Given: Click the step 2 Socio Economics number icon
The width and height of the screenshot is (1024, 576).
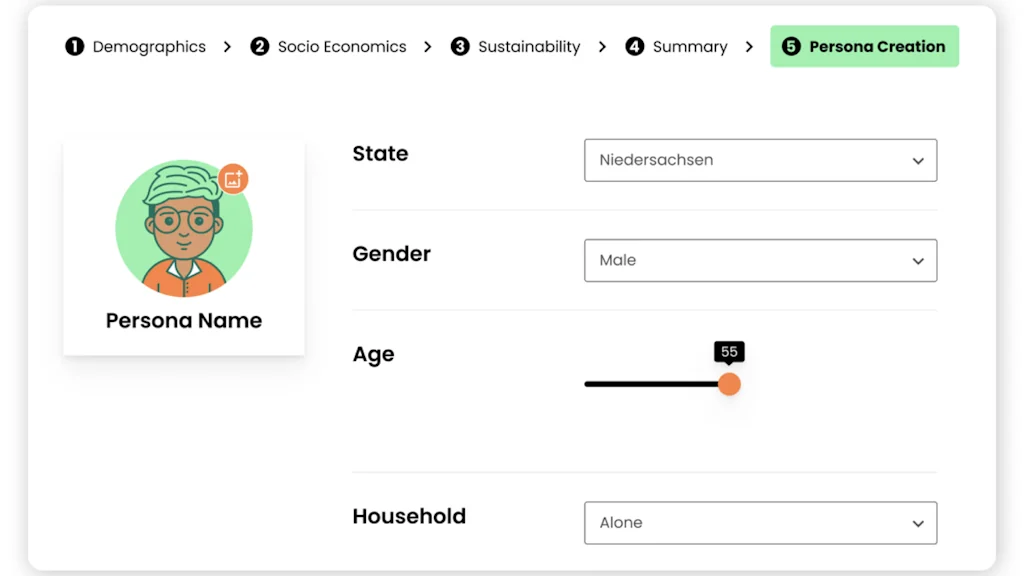Looking at the screenshot, I should [x=261, y=46].
